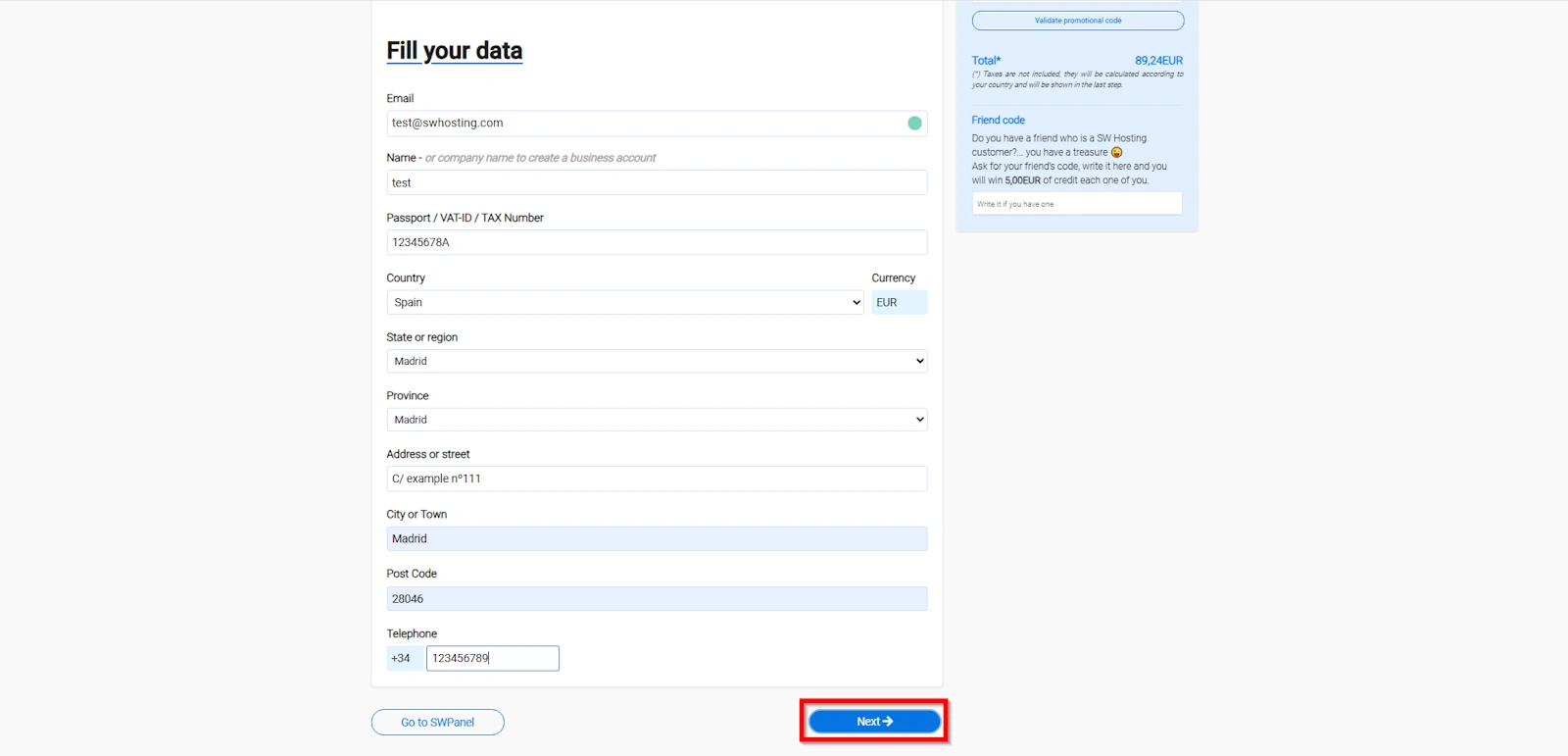This screenshot has height=756, width=1568.
Task: Click the Telephone number input
Action: [493, 659]
